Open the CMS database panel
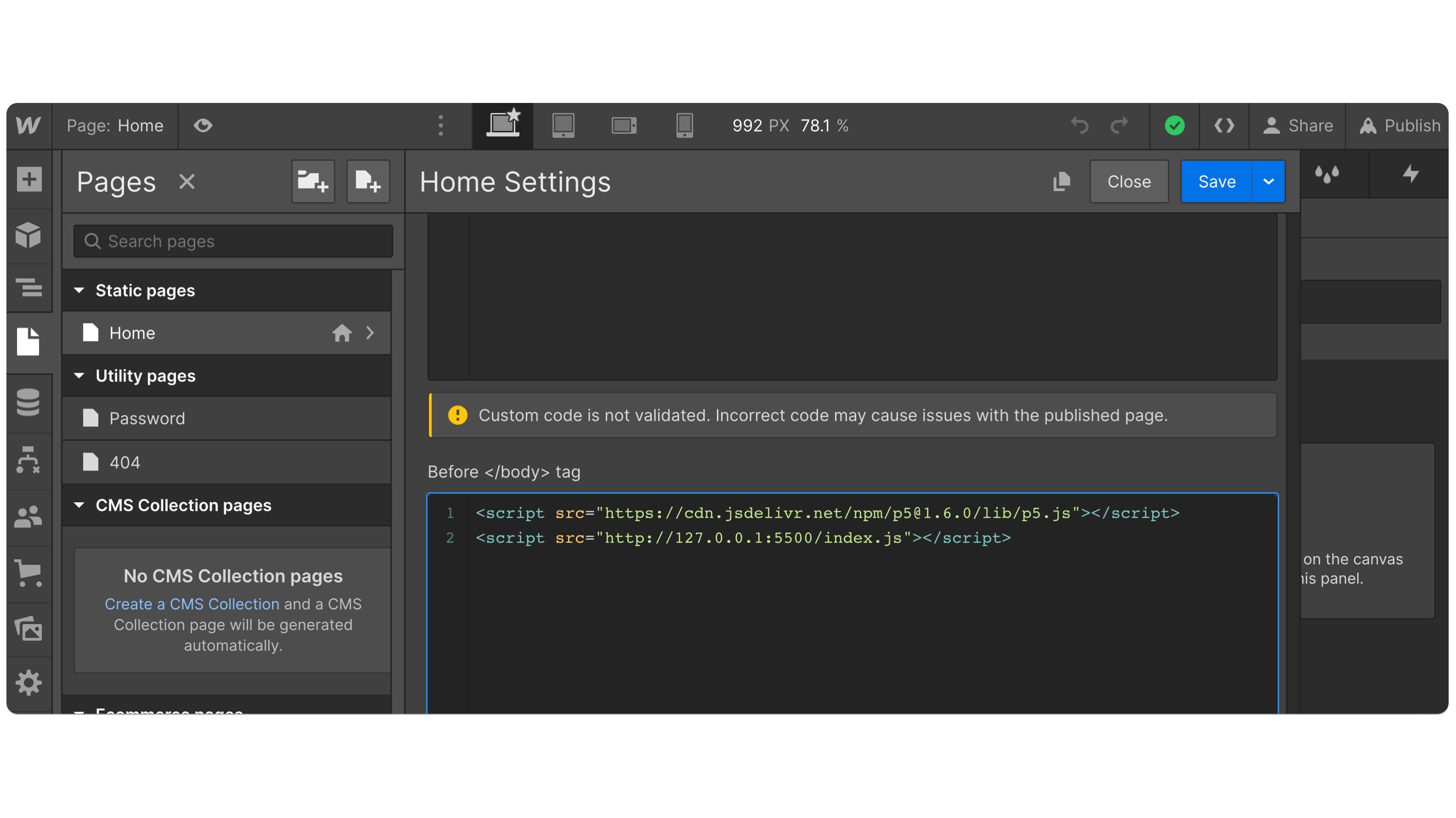Image resolution: width=1456 pixels, height=818 pixels. click(28, 402)
